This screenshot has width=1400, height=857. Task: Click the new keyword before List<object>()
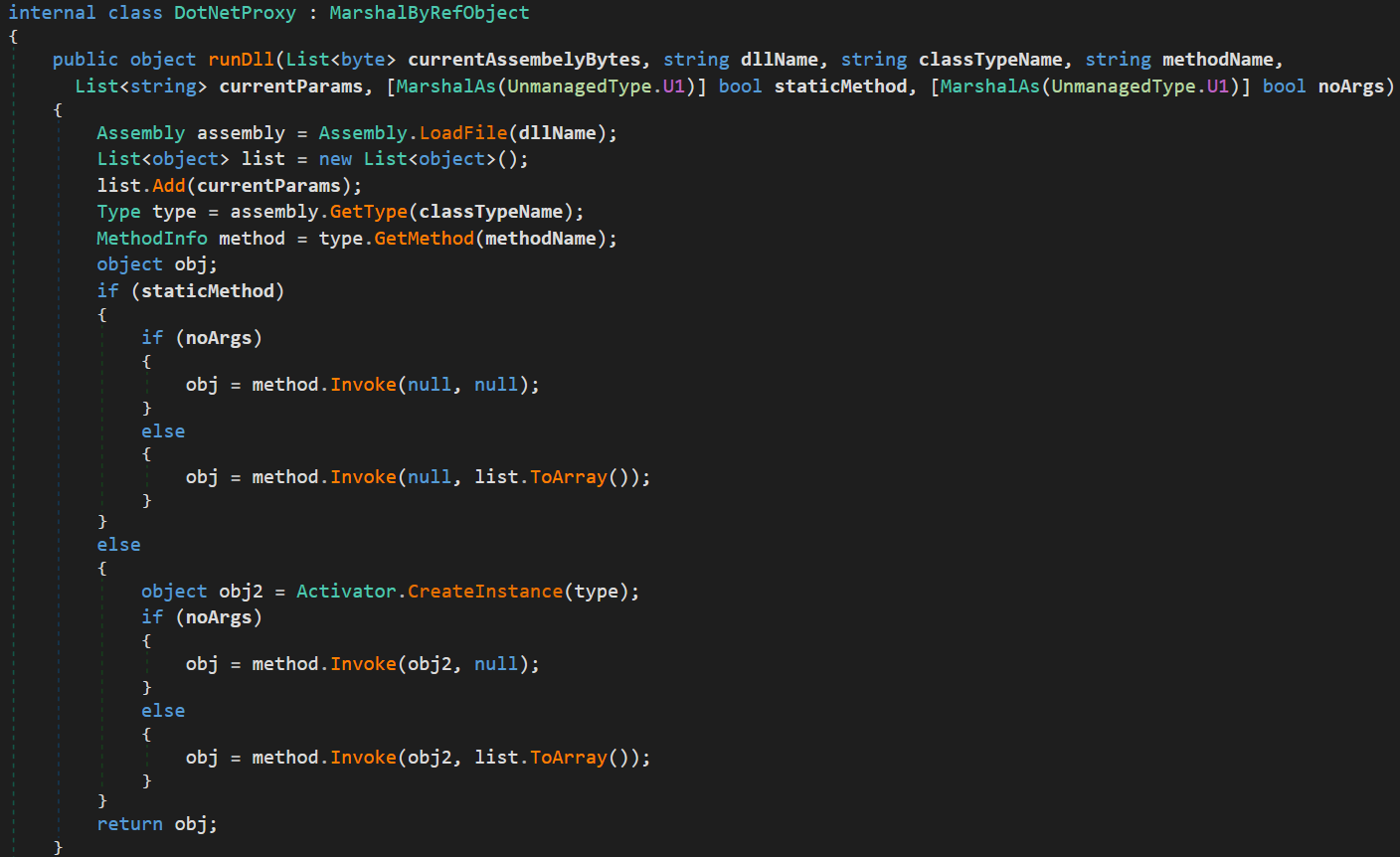click(335, 159)
